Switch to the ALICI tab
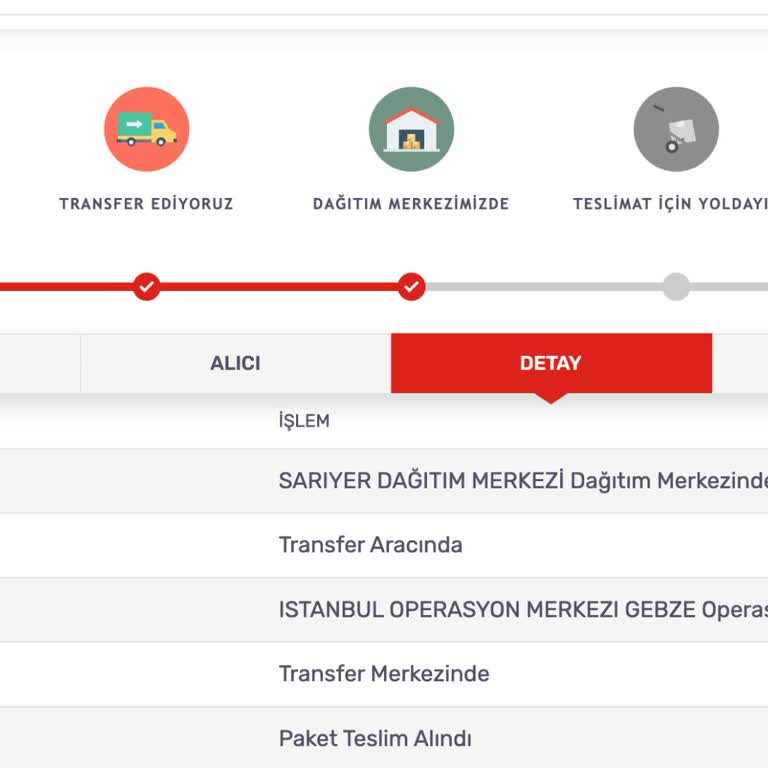This screenshot has width=768, height=768. point(236,363)
